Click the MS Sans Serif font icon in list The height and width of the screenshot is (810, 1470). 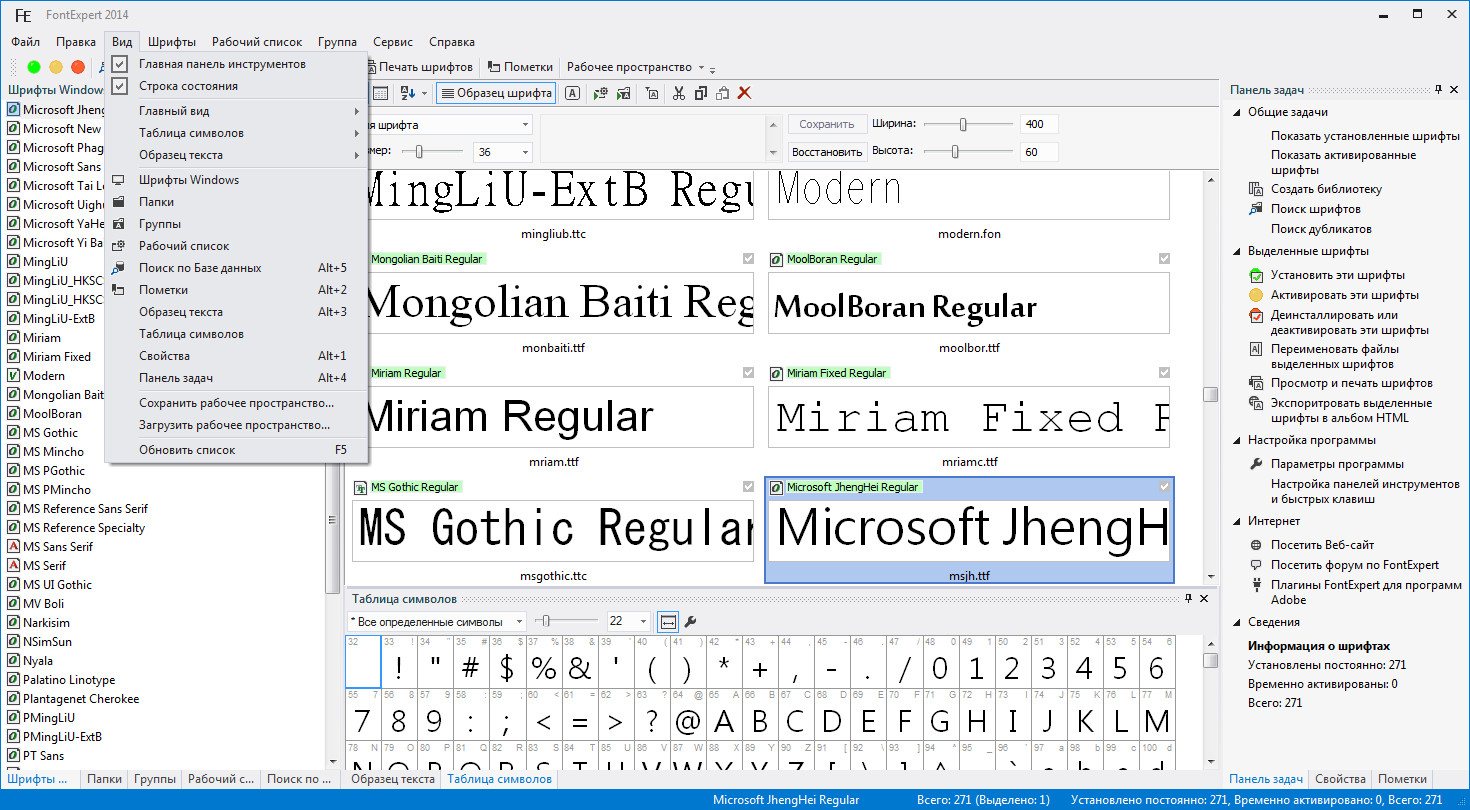tap(13, 547)
